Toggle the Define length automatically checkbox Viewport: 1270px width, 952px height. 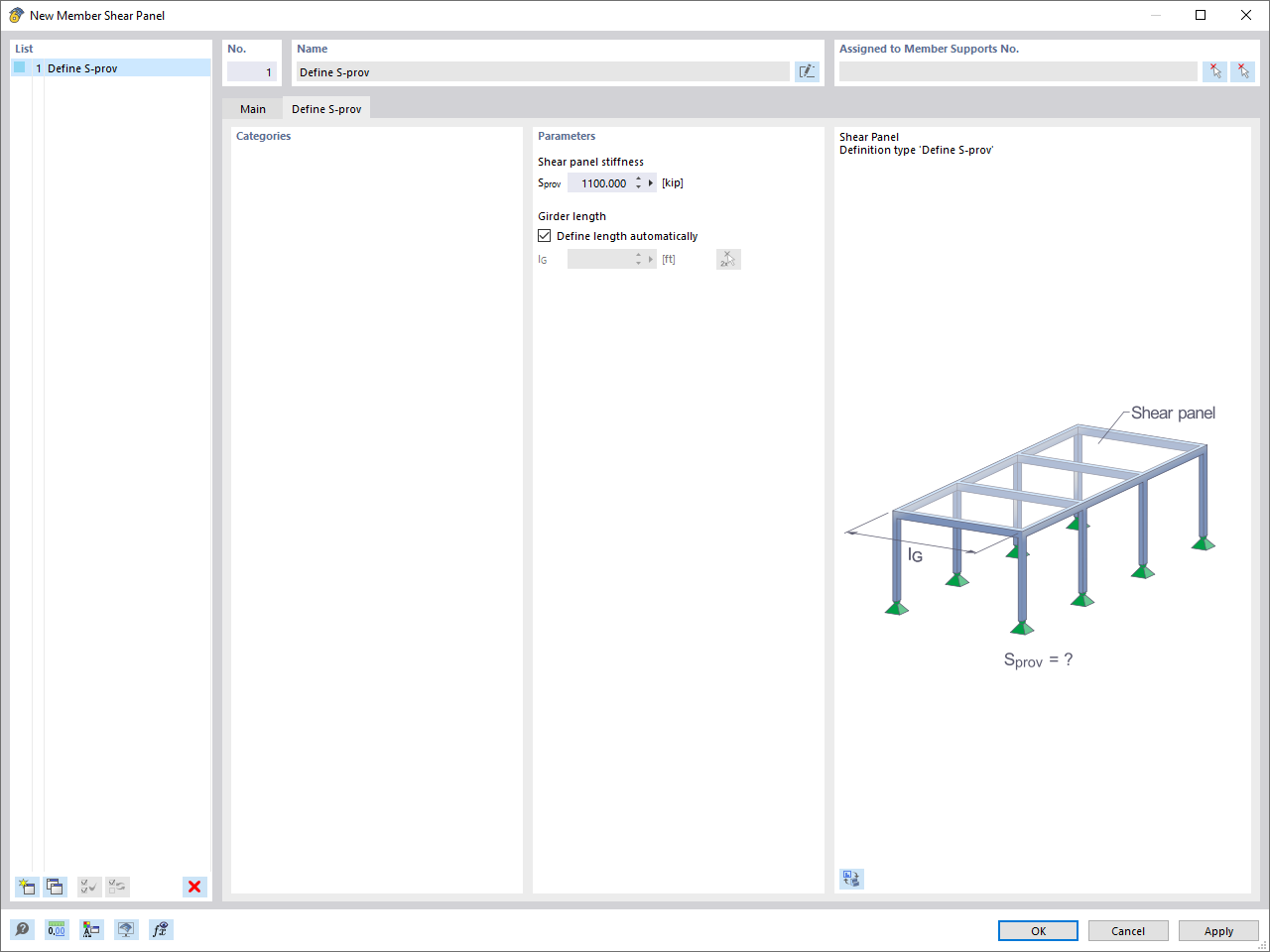[x=545, y=235]
